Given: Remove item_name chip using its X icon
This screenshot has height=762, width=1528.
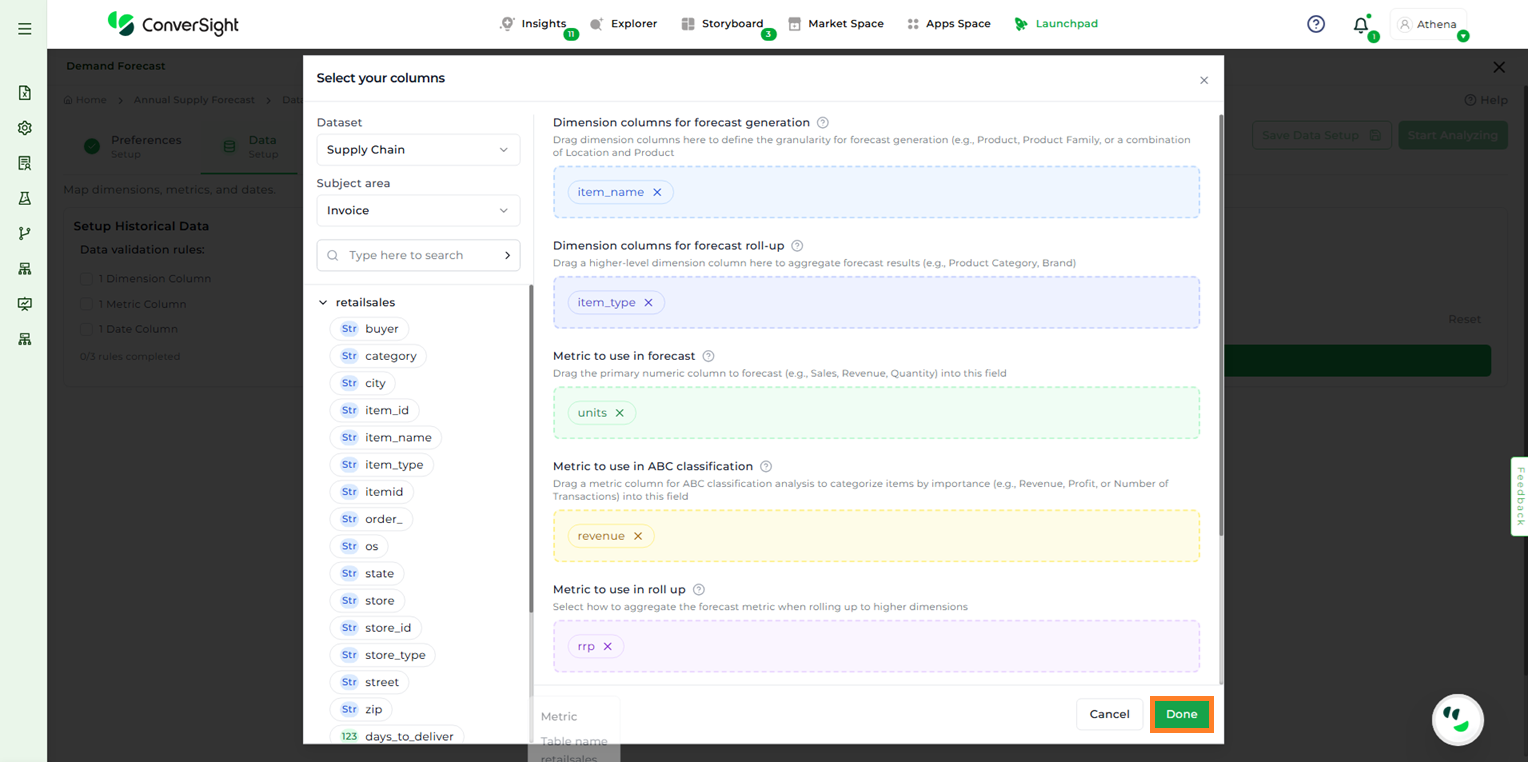Looking at the screenshot, I should [657, 192].
